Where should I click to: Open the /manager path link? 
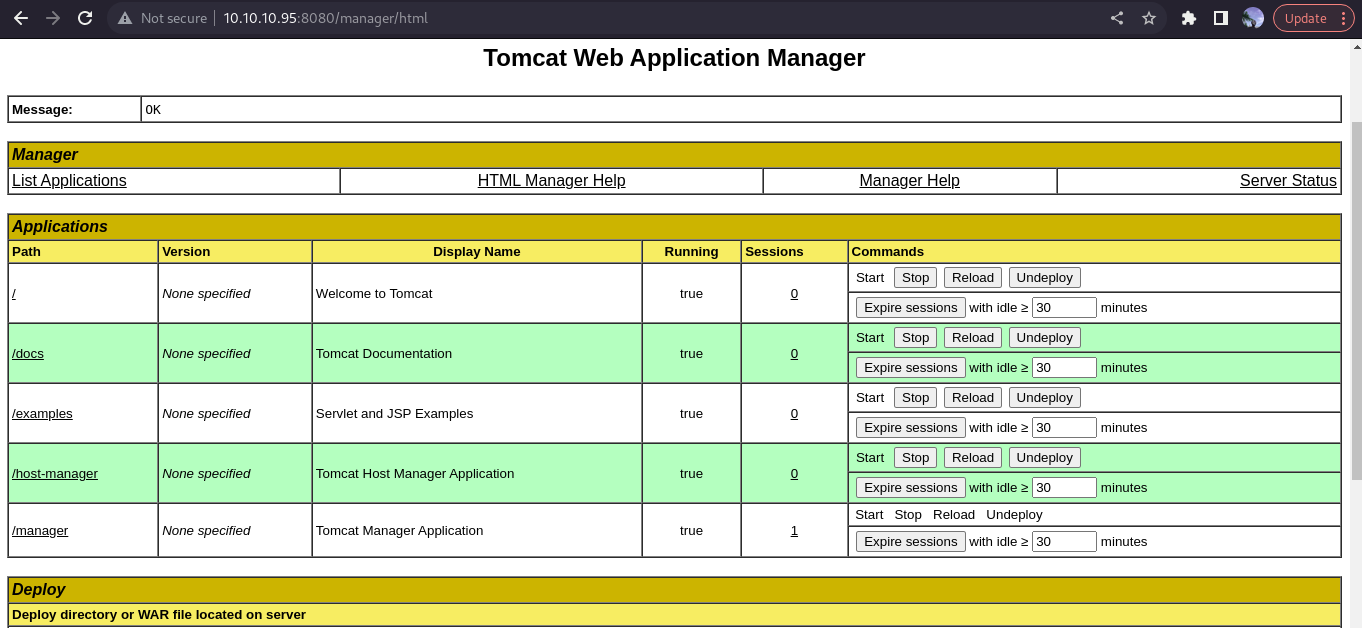(40, 530)
